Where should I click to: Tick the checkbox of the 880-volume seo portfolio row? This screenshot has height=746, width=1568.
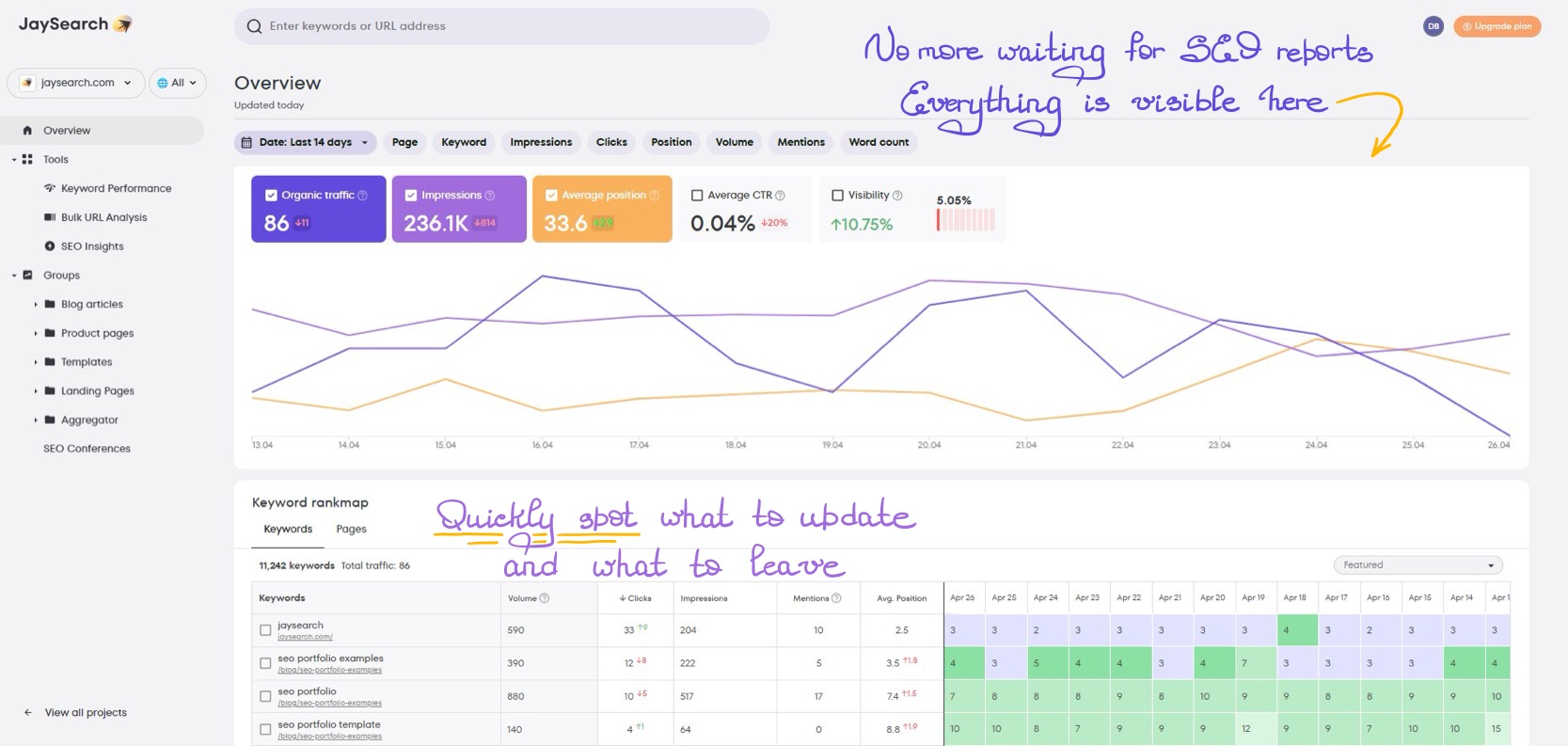265,696
